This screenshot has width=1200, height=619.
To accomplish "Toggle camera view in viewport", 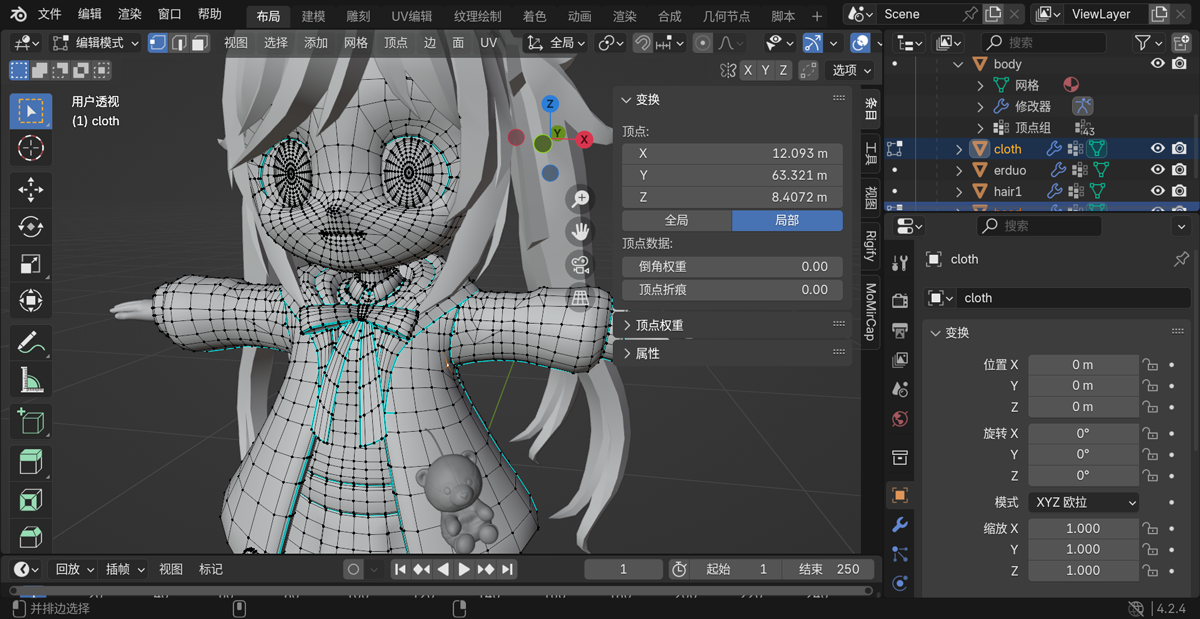I will 580,265.
